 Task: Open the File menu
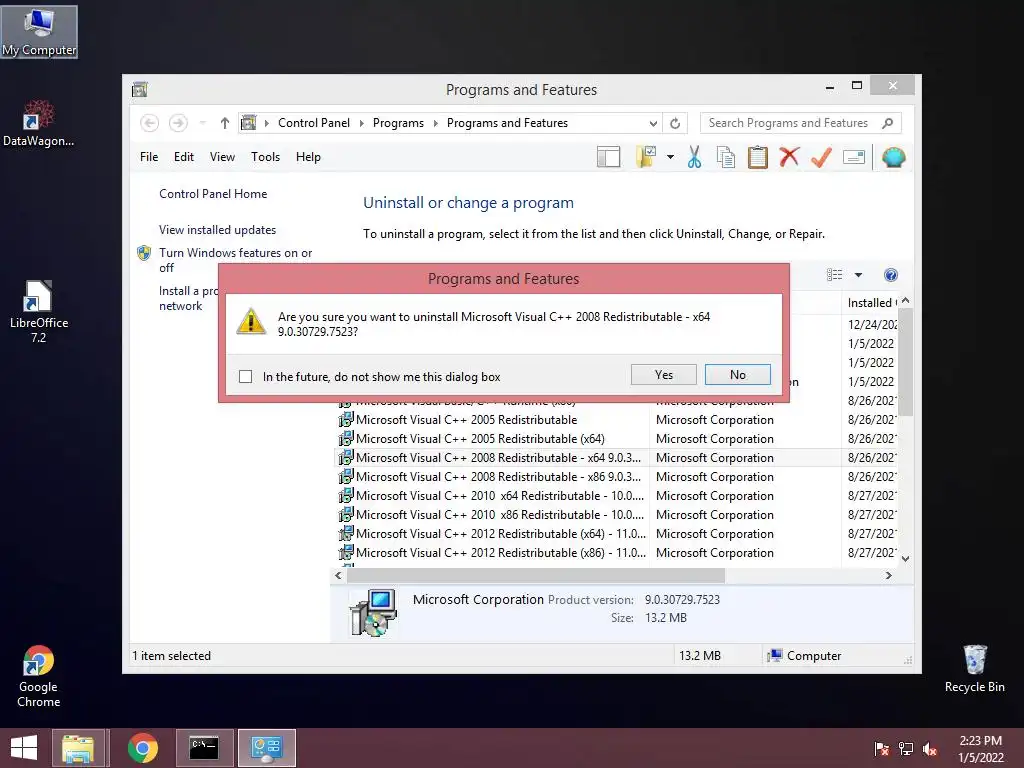click(x=149, y=157)
